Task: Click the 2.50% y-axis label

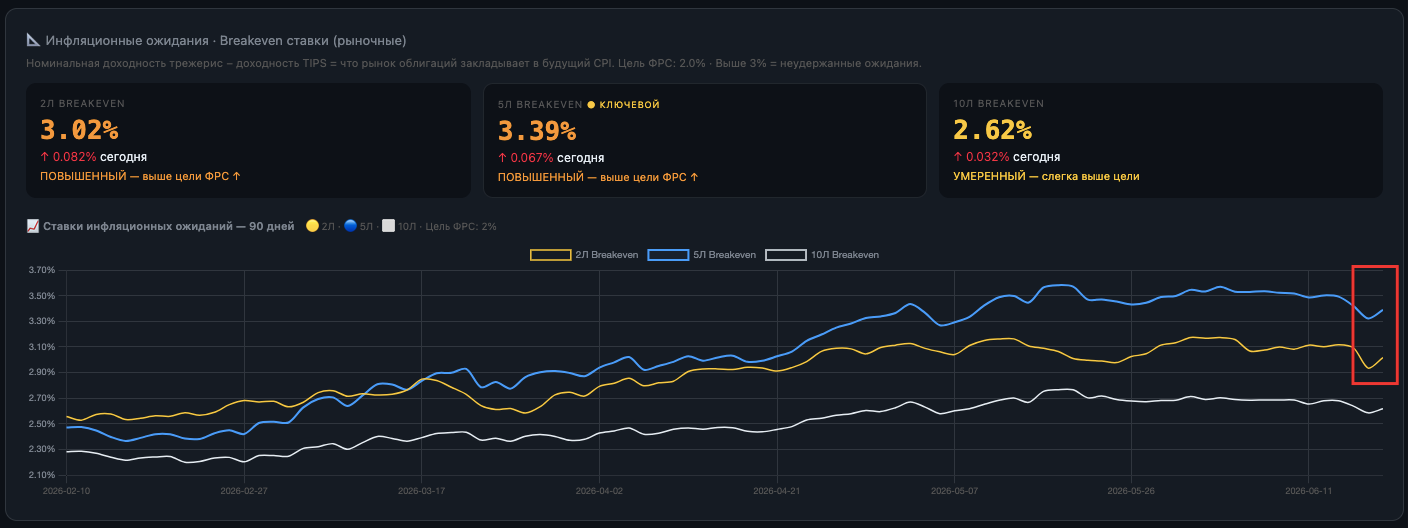Action: tap(42, 424)
